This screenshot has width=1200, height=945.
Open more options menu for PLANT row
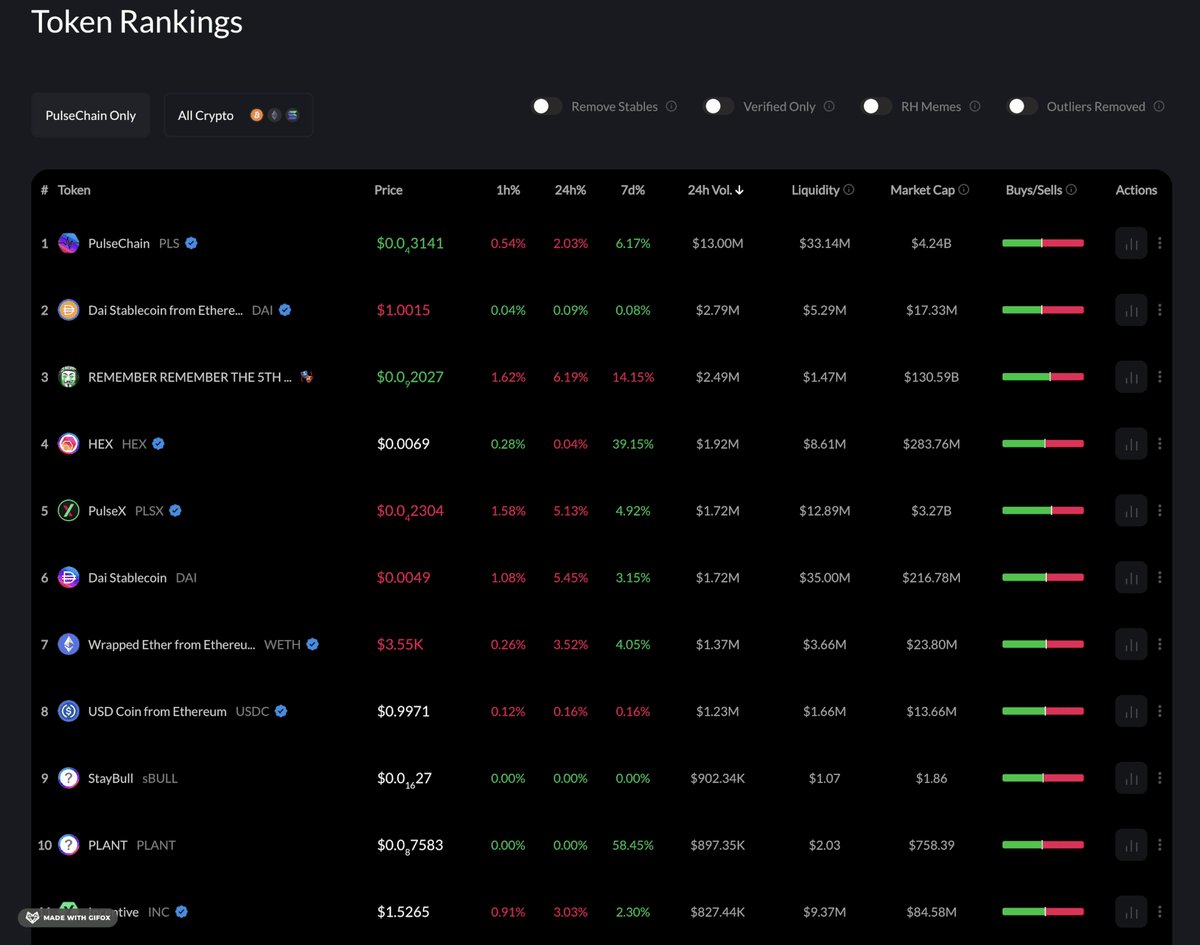click(x=1160, y=845)
